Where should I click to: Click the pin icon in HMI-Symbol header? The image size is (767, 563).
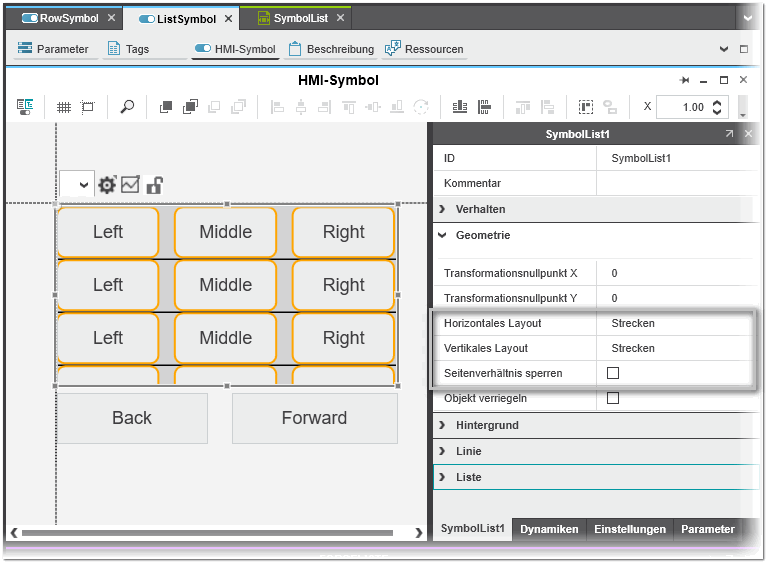tap(684, 80)
